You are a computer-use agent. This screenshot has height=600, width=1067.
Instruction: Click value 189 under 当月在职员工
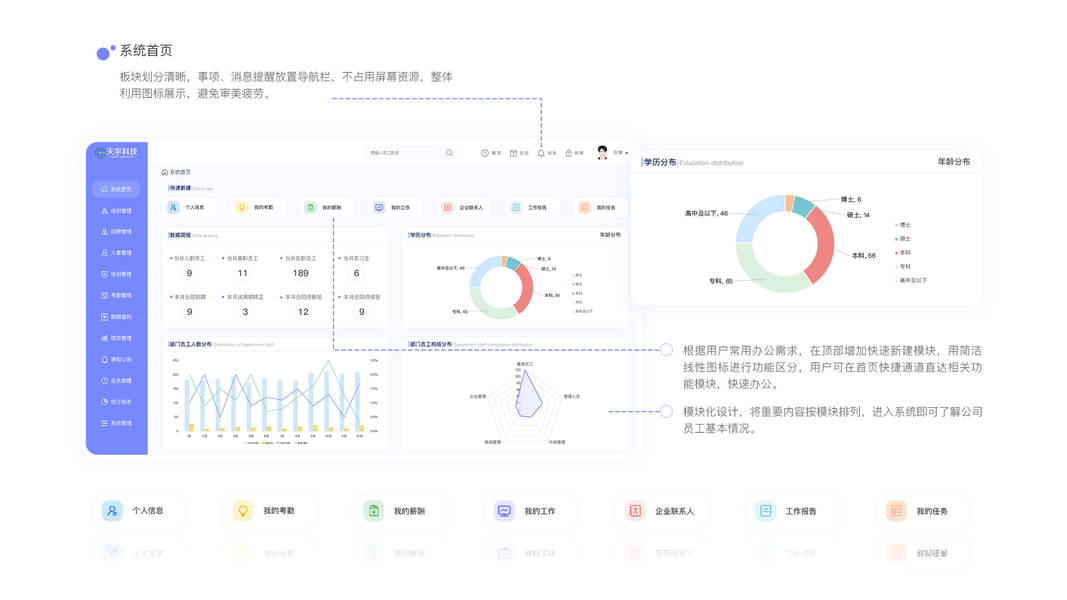tap(301, 273)
